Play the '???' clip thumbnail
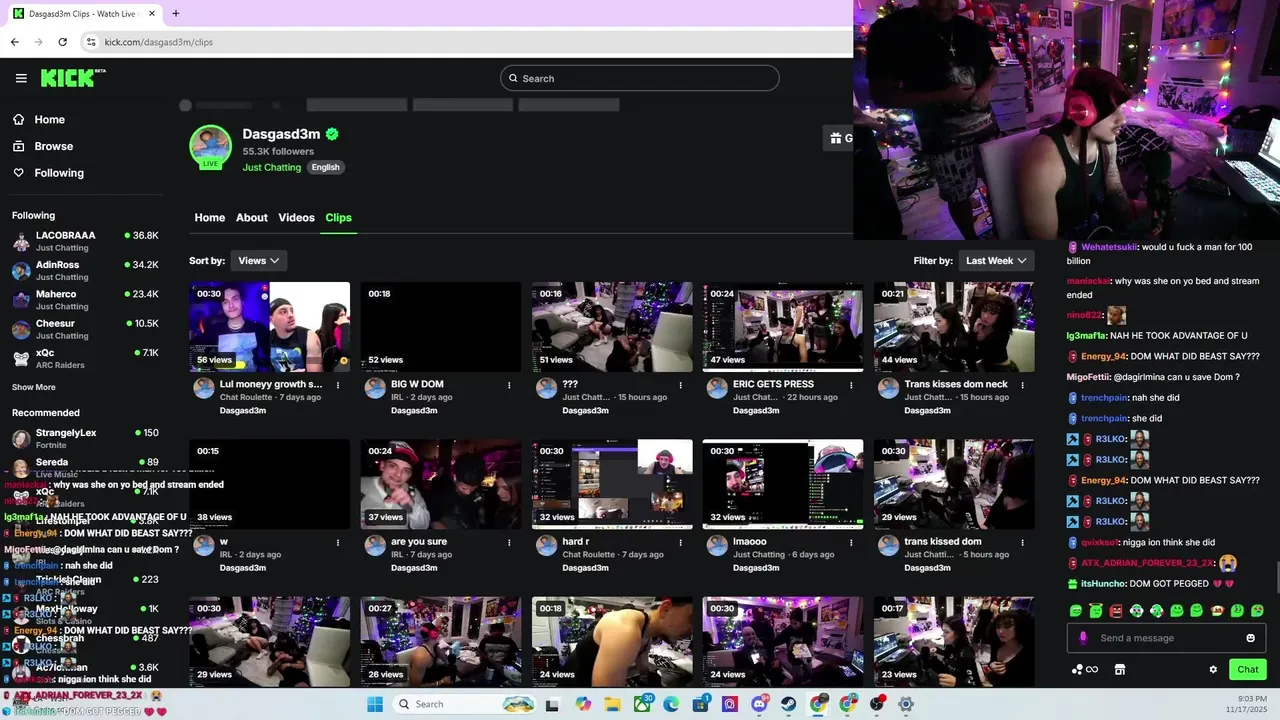The width and height of the screenshot is (1280, 720). (x=612, y=327)
